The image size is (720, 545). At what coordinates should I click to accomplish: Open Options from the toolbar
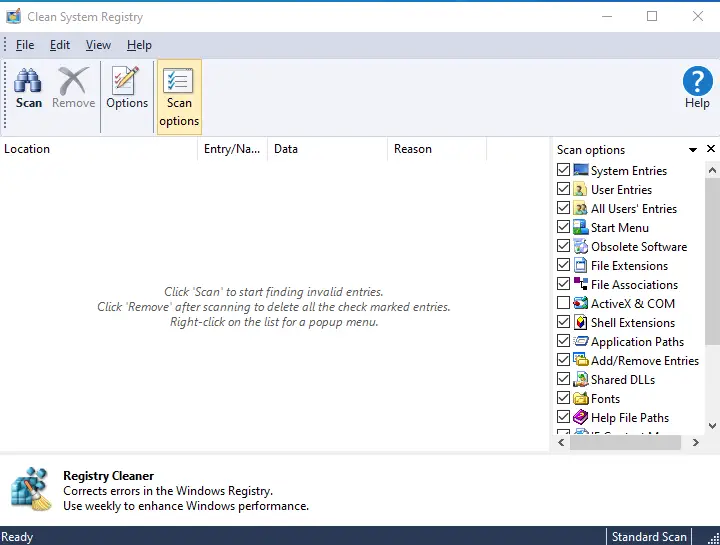[x=127, y=89]
